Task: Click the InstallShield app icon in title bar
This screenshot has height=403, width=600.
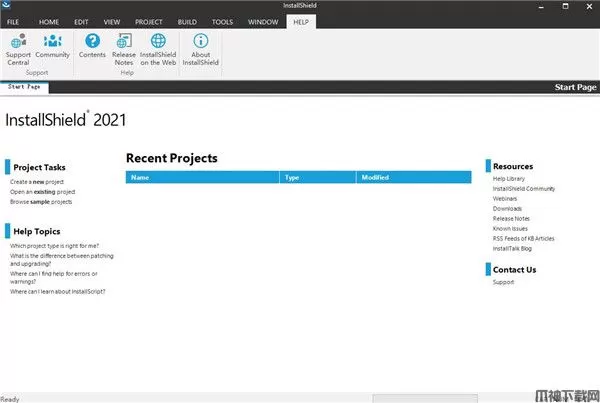Action: 6,5
